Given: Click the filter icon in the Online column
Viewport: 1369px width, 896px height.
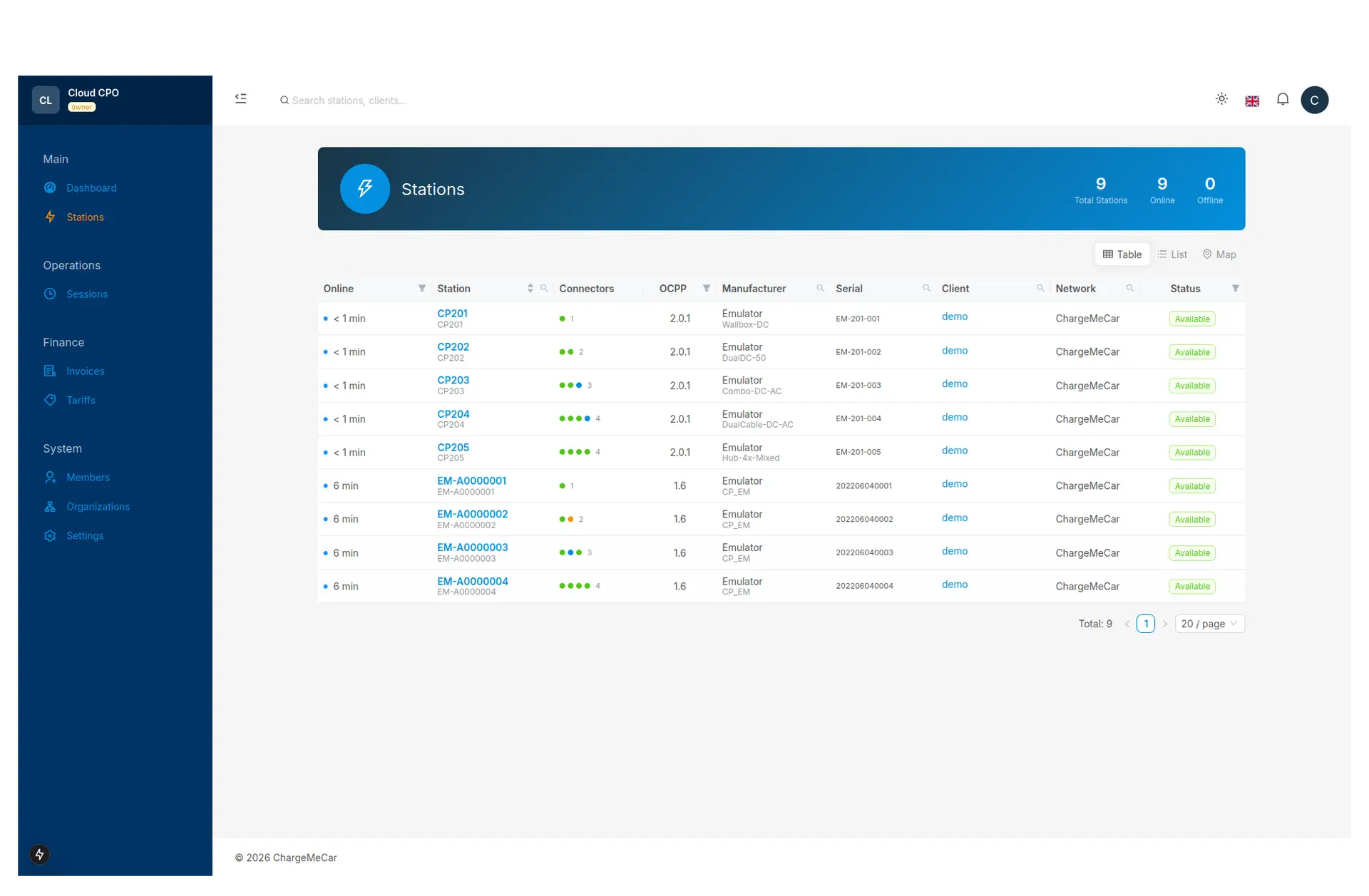Looking at the screenshot, I should click(x=422, y=288).
